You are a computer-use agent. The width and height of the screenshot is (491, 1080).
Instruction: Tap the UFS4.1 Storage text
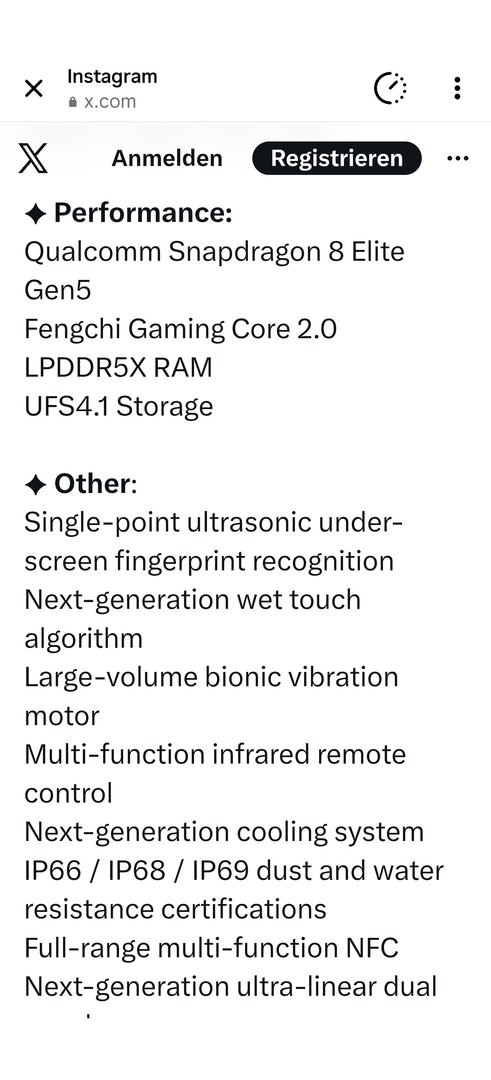tap(118, 406)
